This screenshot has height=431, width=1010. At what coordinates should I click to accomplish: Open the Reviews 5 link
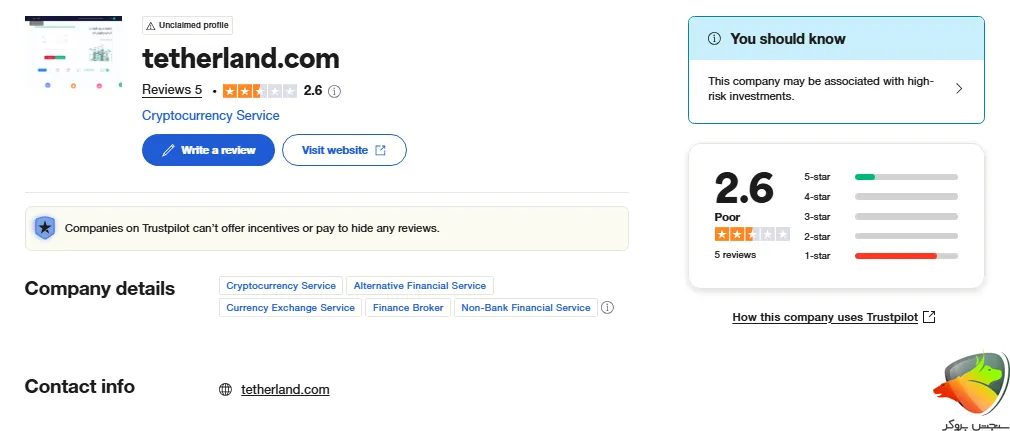(x=172, y=90)
